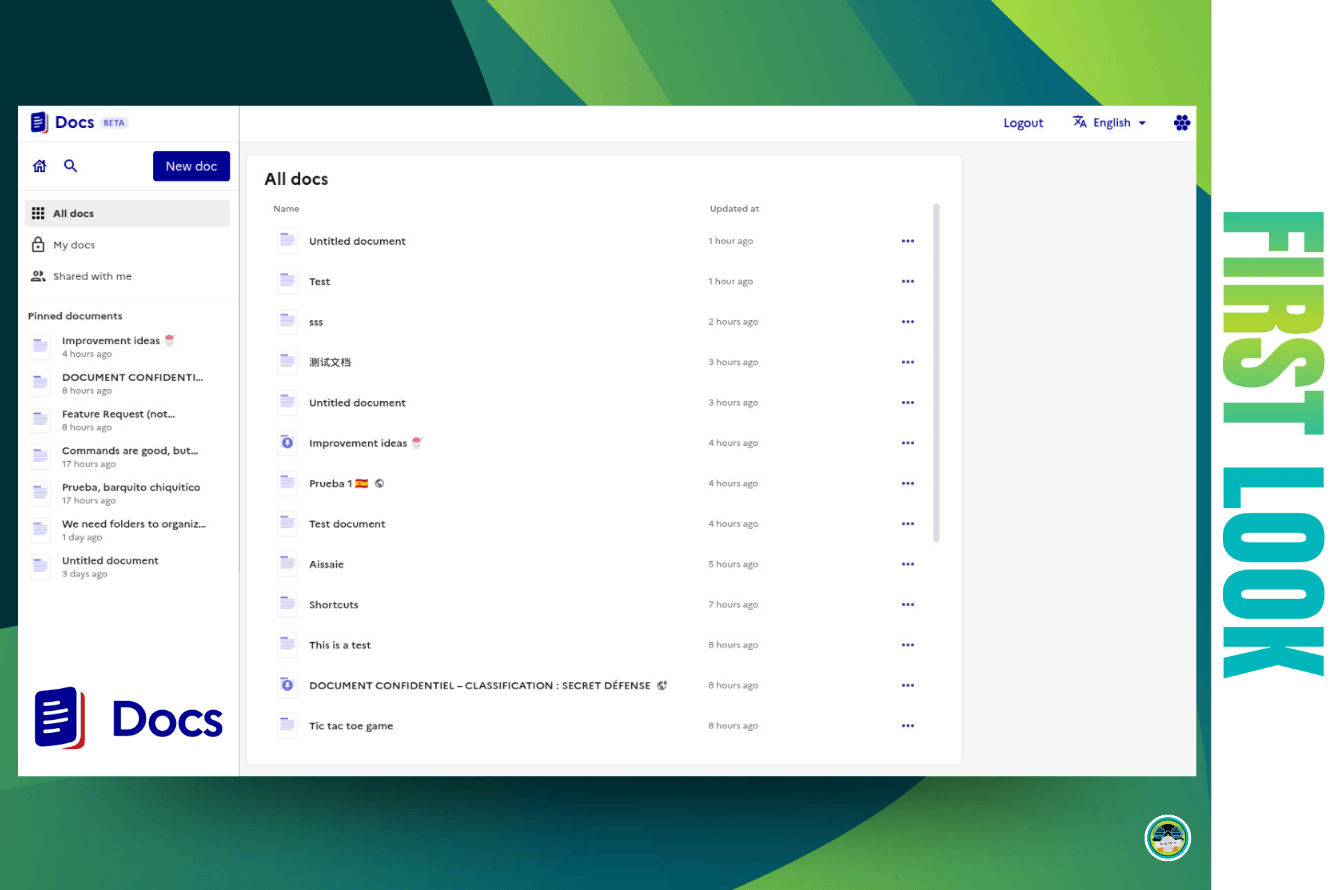Open more actions for This is a test
The image size is (1336, 890).
[907, 646]
